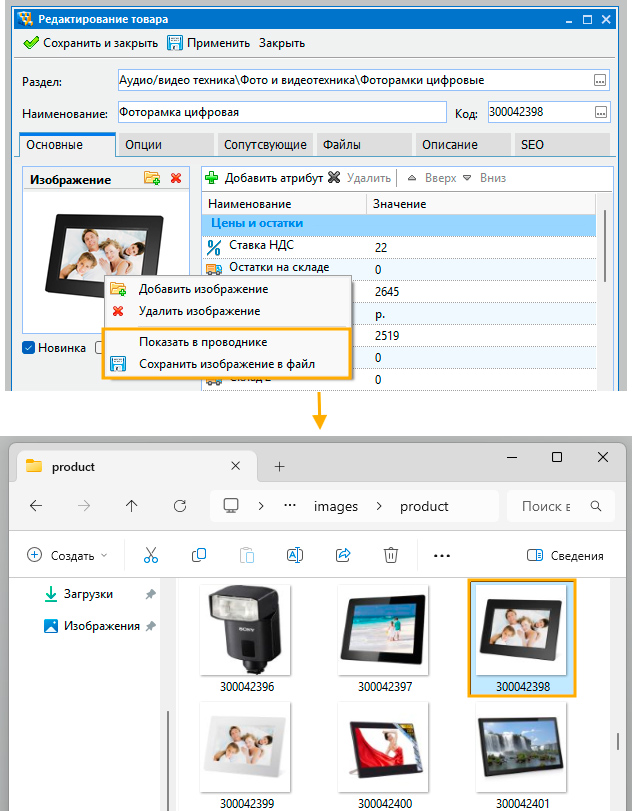Click the Paste clipboard icon
This screenshot has width=632, height=811.
(x=247, y=555)
